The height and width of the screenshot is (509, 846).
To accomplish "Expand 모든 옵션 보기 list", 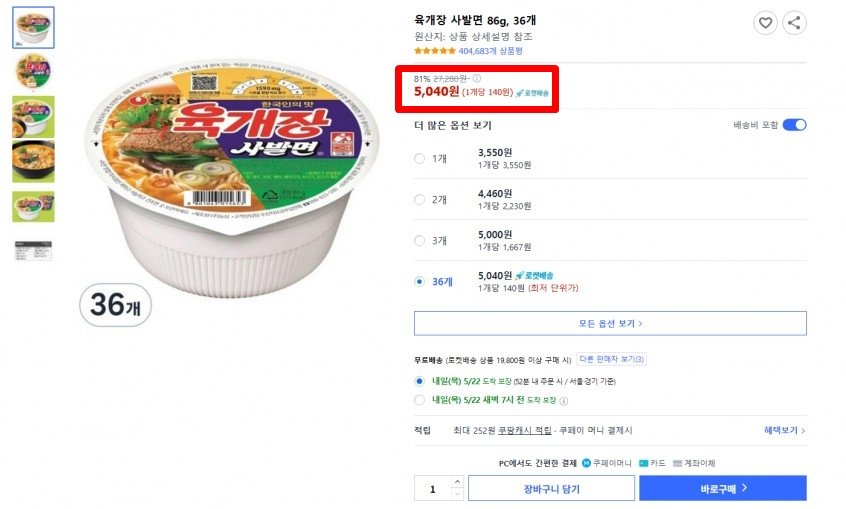I will [610, 323].
